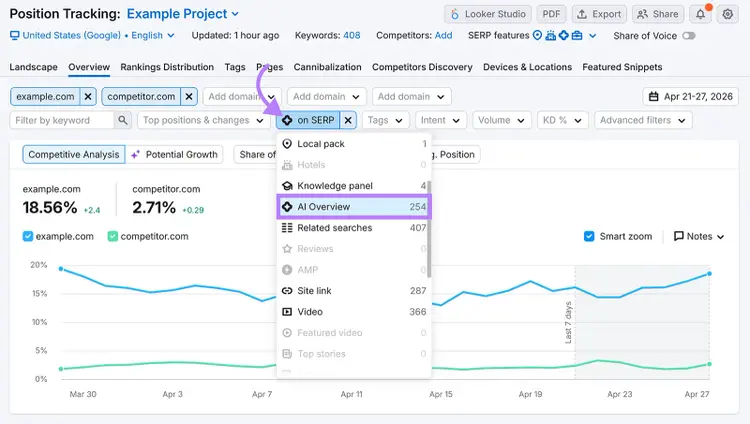
Task: Click the local pack SERP feature icon in header
Action: [538, 35]
